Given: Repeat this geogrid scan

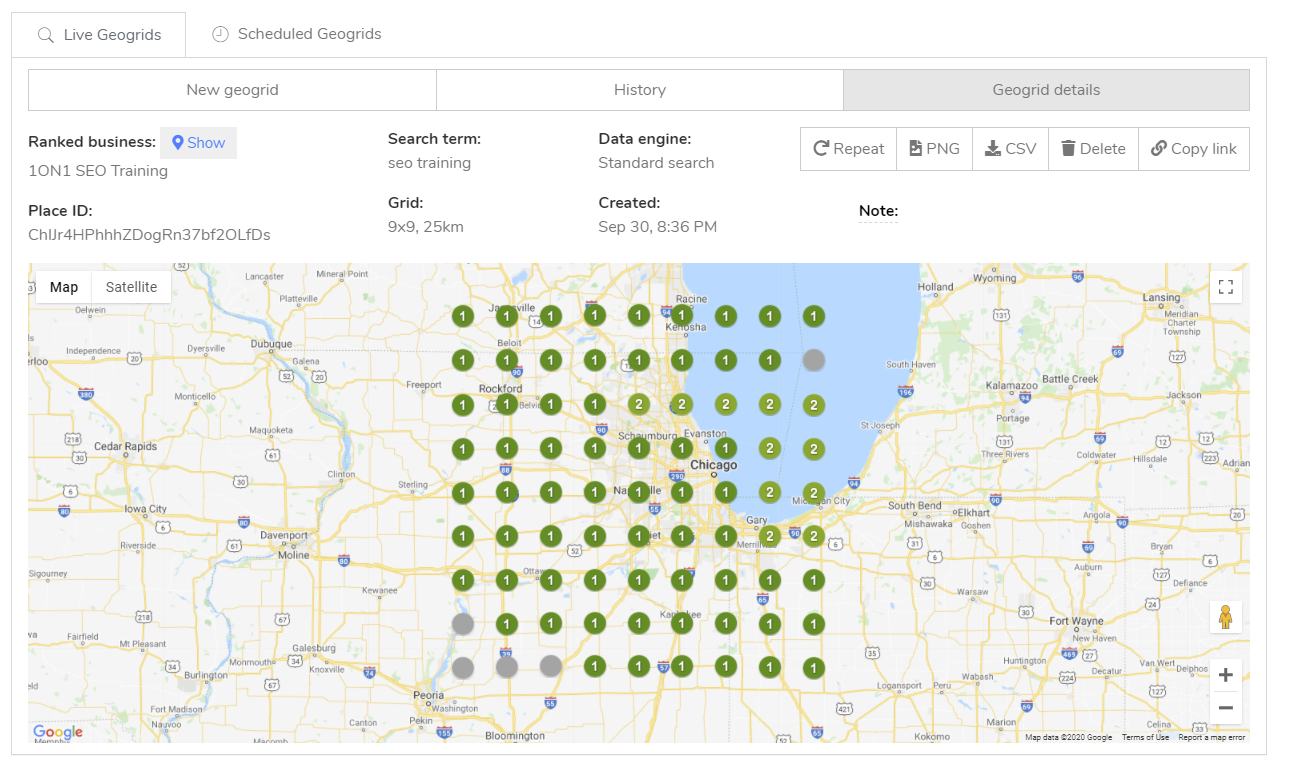Looking at the screenshot, I should pyautogui.click(x=848, y=149).
